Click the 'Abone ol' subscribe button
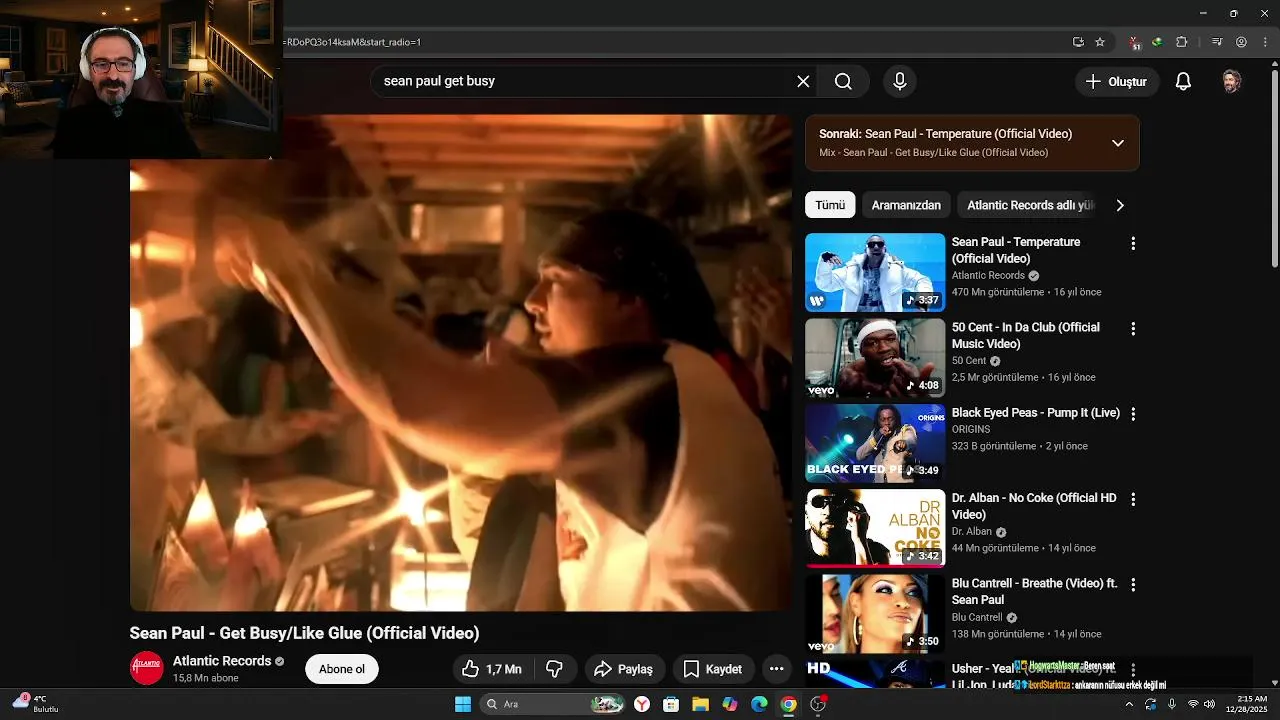 click(342, 669)
